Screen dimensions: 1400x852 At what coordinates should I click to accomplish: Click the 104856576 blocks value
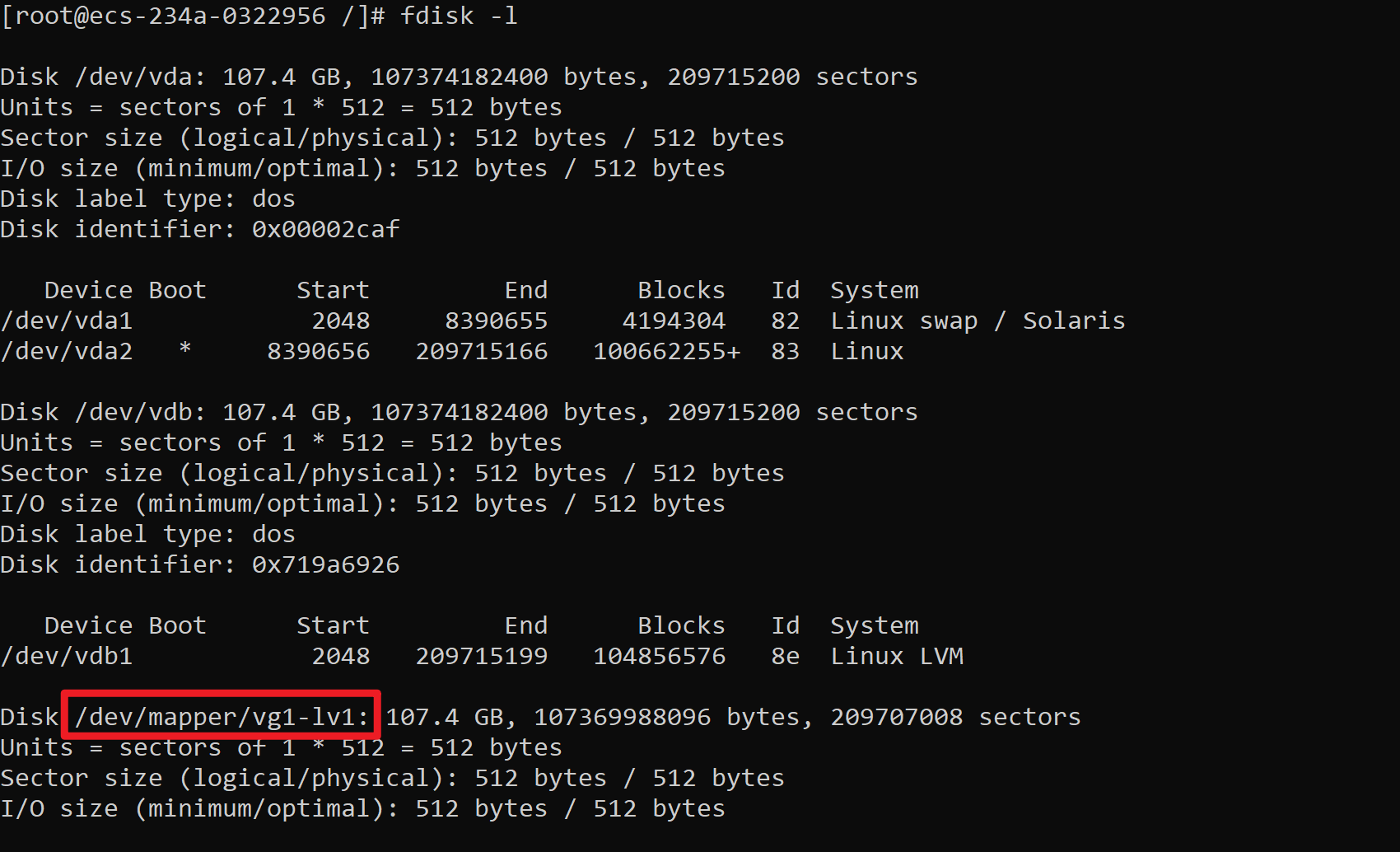click(x=659, y=656)
